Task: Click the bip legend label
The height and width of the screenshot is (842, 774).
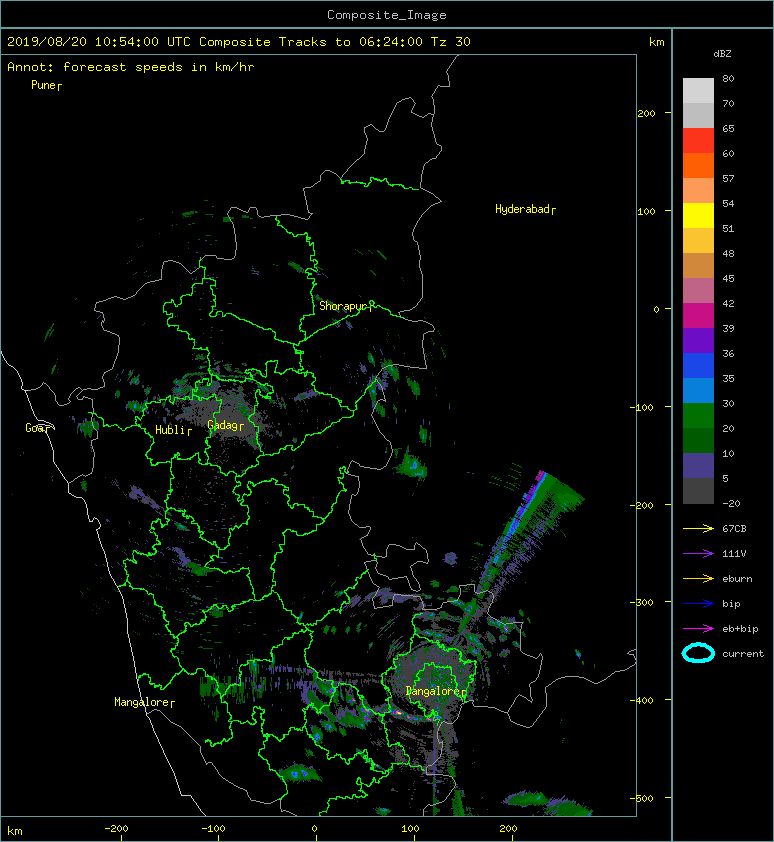Action: 731,604
